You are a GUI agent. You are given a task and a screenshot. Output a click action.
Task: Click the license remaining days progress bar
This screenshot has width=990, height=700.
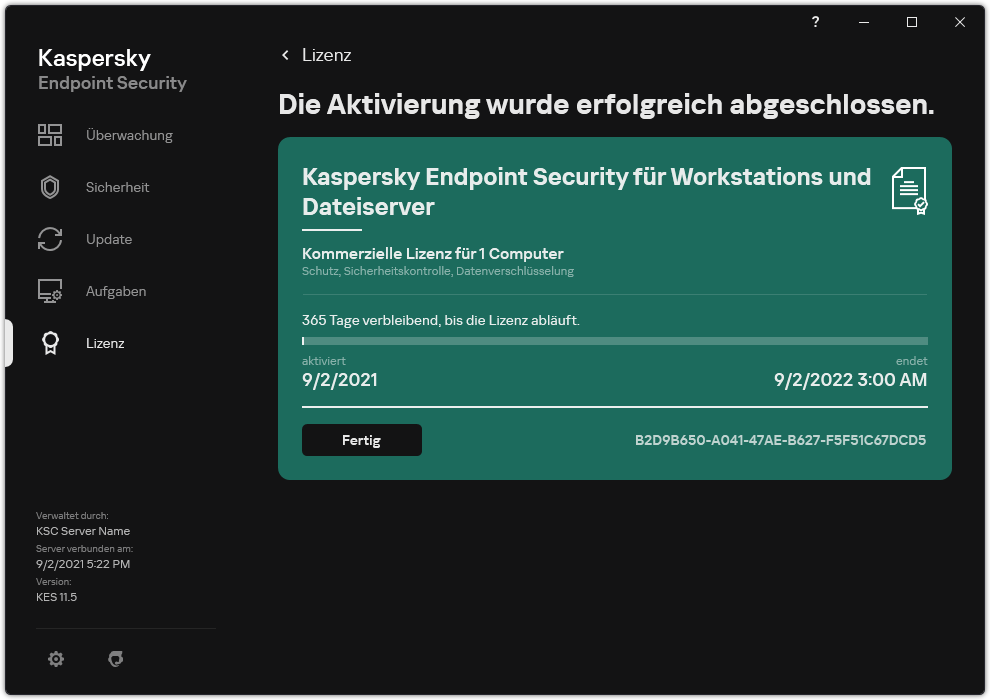coord(614,341)
